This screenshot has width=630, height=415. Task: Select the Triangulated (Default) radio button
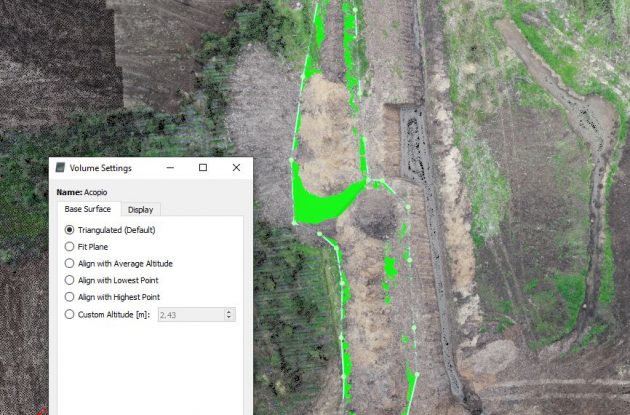tap(69, 229)
